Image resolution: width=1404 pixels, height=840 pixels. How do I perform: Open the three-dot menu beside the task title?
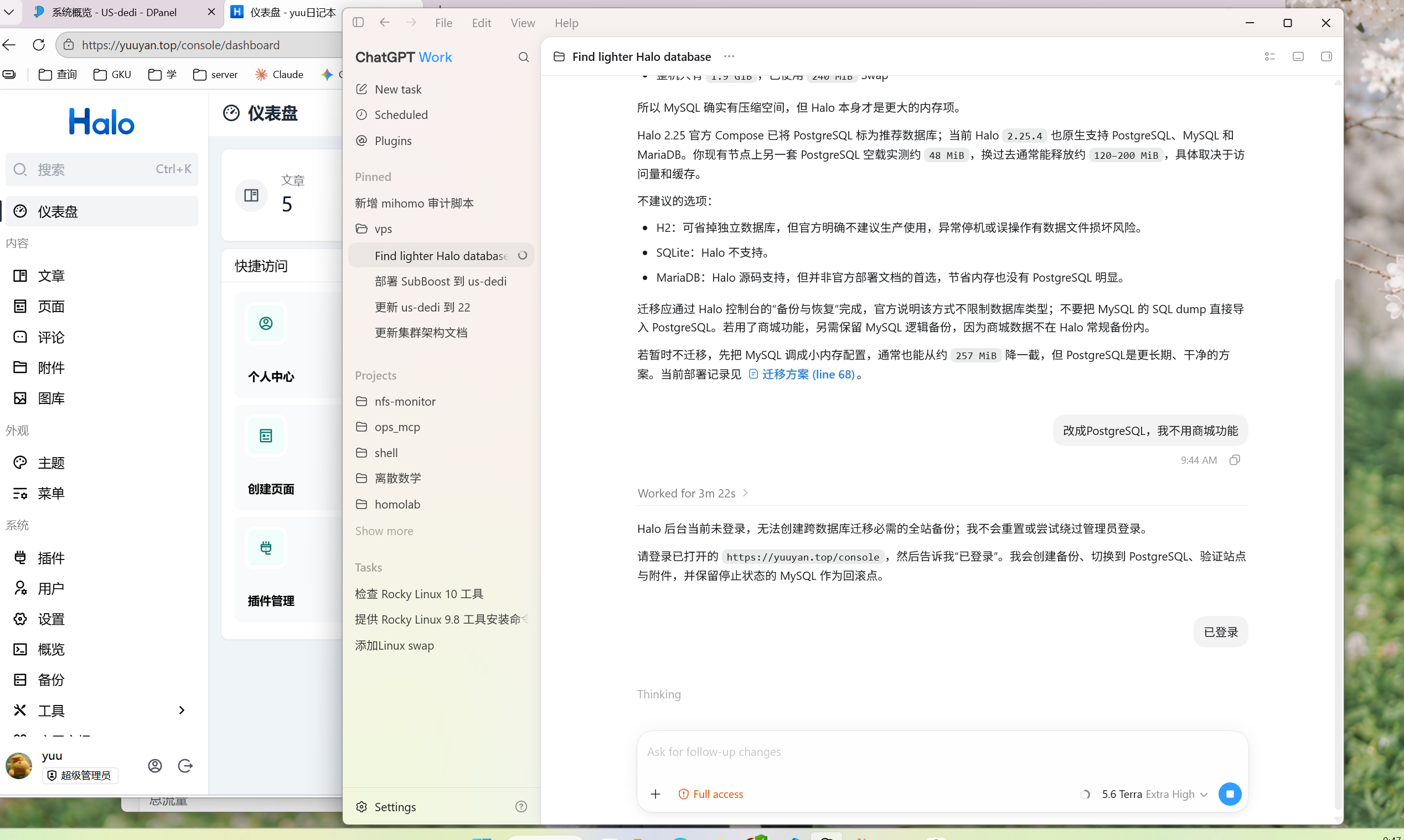point(729,56)
